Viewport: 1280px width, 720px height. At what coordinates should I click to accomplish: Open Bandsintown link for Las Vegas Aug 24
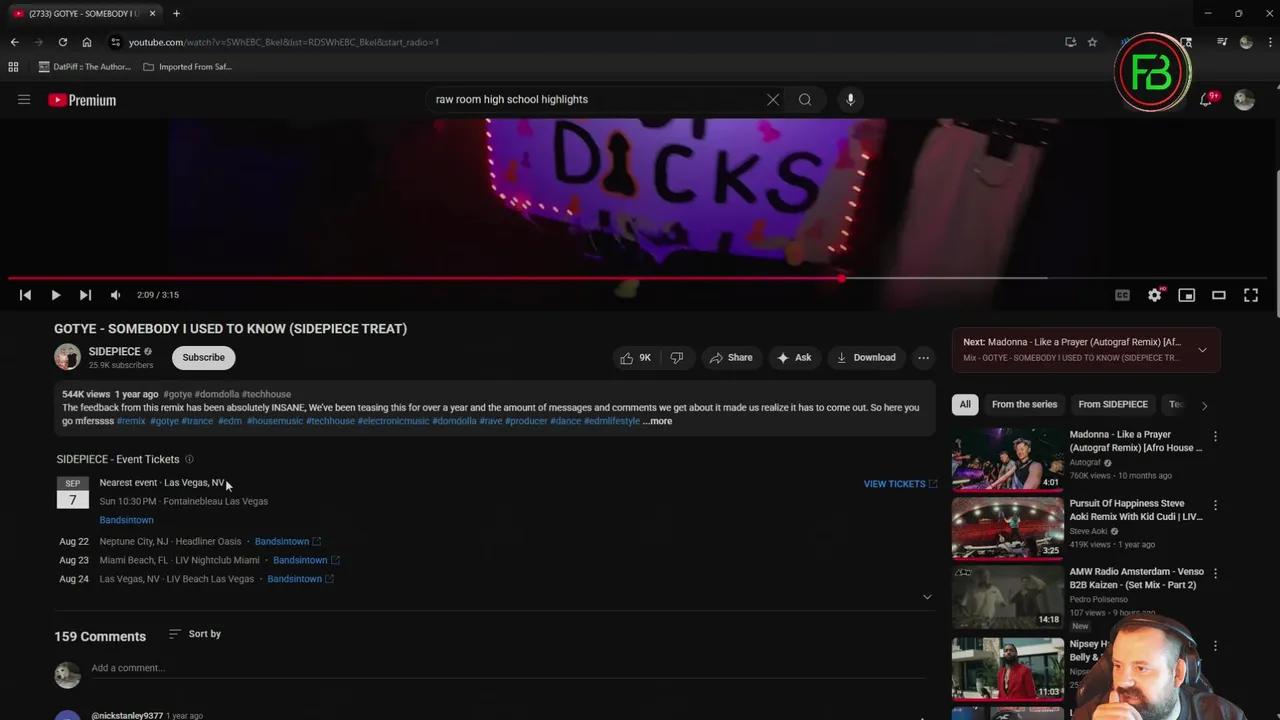(300, 579)
